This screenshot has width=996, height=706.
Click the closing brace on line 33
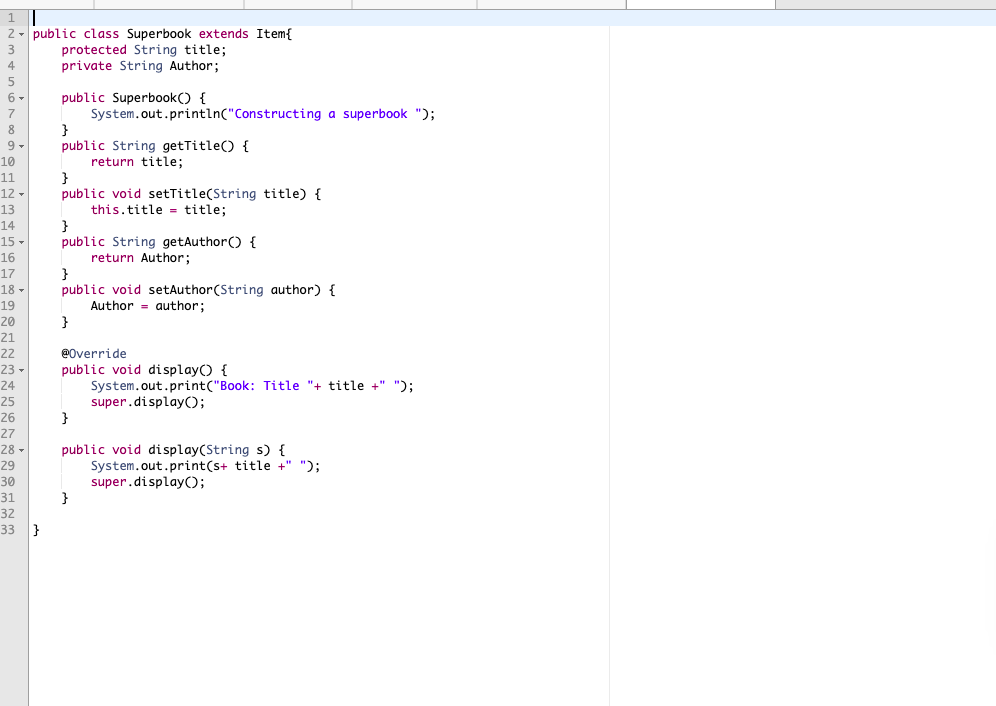tap(36, 529)
